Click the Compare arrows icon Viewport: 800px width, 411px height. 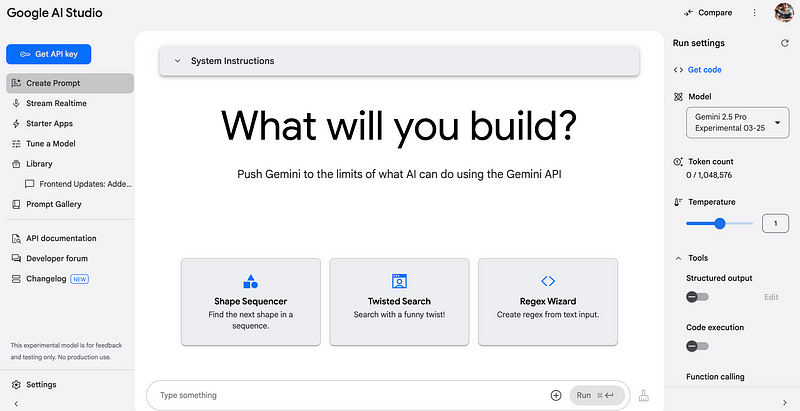tap(689, 13)
